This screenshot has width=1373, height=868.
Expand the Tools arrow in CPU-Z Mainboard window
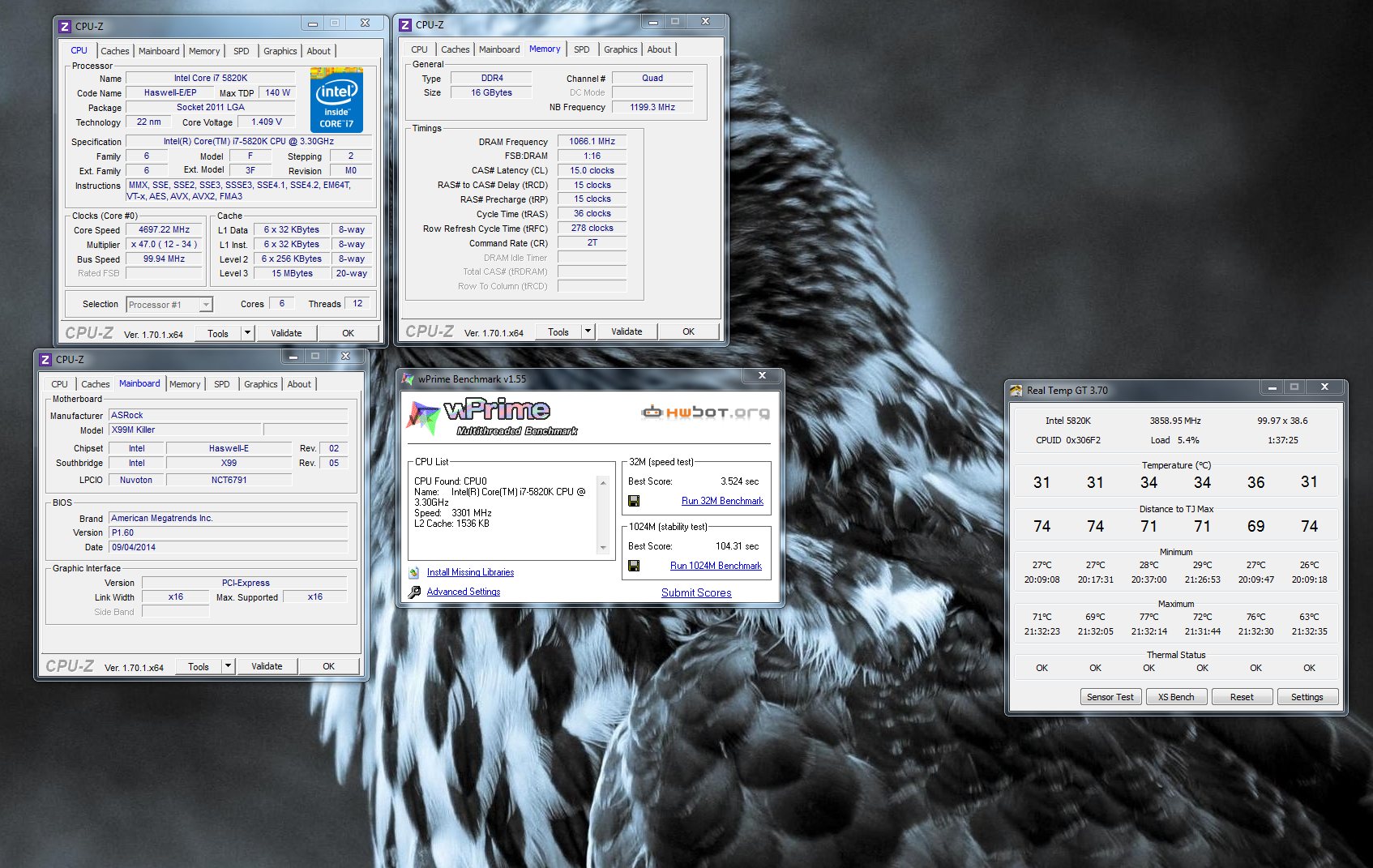tap(228, 666)
